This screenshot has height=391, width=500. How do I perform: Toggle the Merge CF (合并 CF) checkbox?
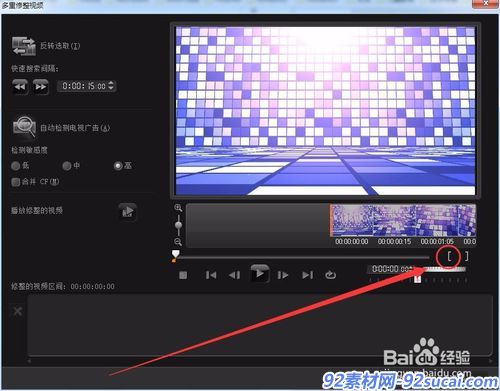15,182
